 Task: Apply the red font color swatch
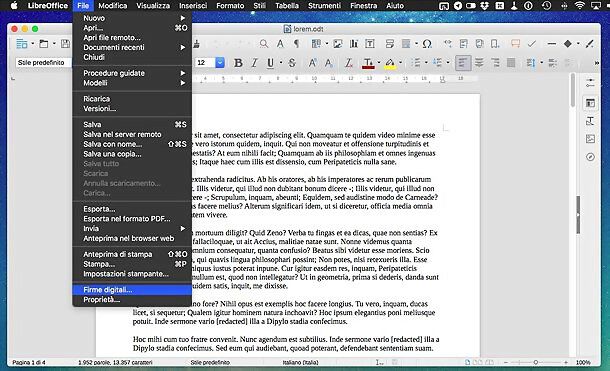click(368, 67)
